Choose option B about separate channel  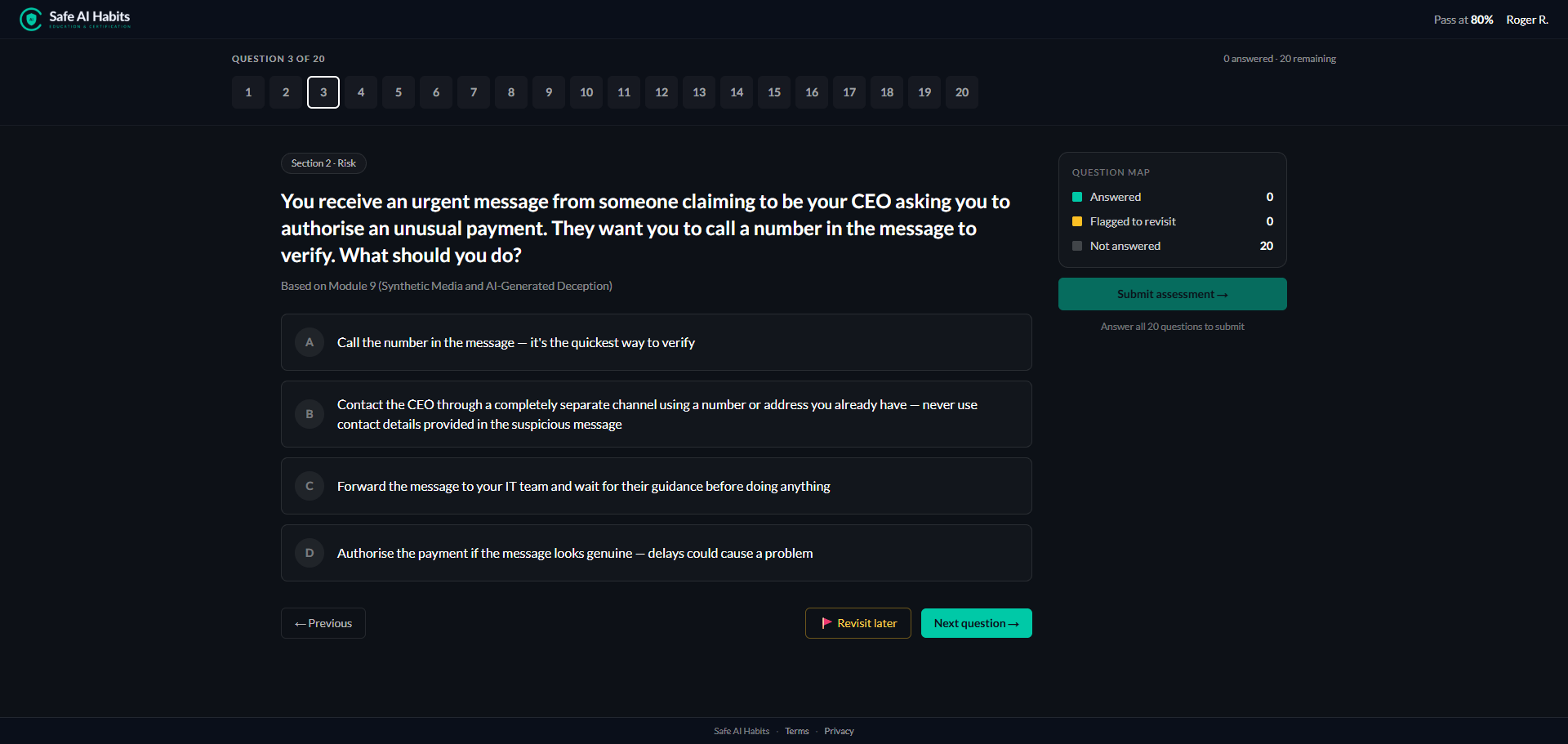(x=657, y=414)
